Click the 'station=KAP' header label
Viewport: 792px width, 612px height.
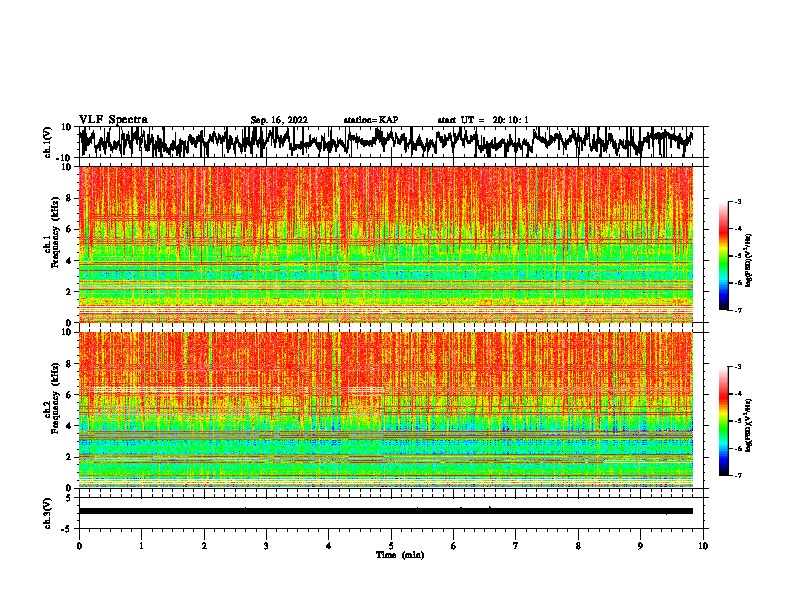pyautogui.click(x=371, y=120)
